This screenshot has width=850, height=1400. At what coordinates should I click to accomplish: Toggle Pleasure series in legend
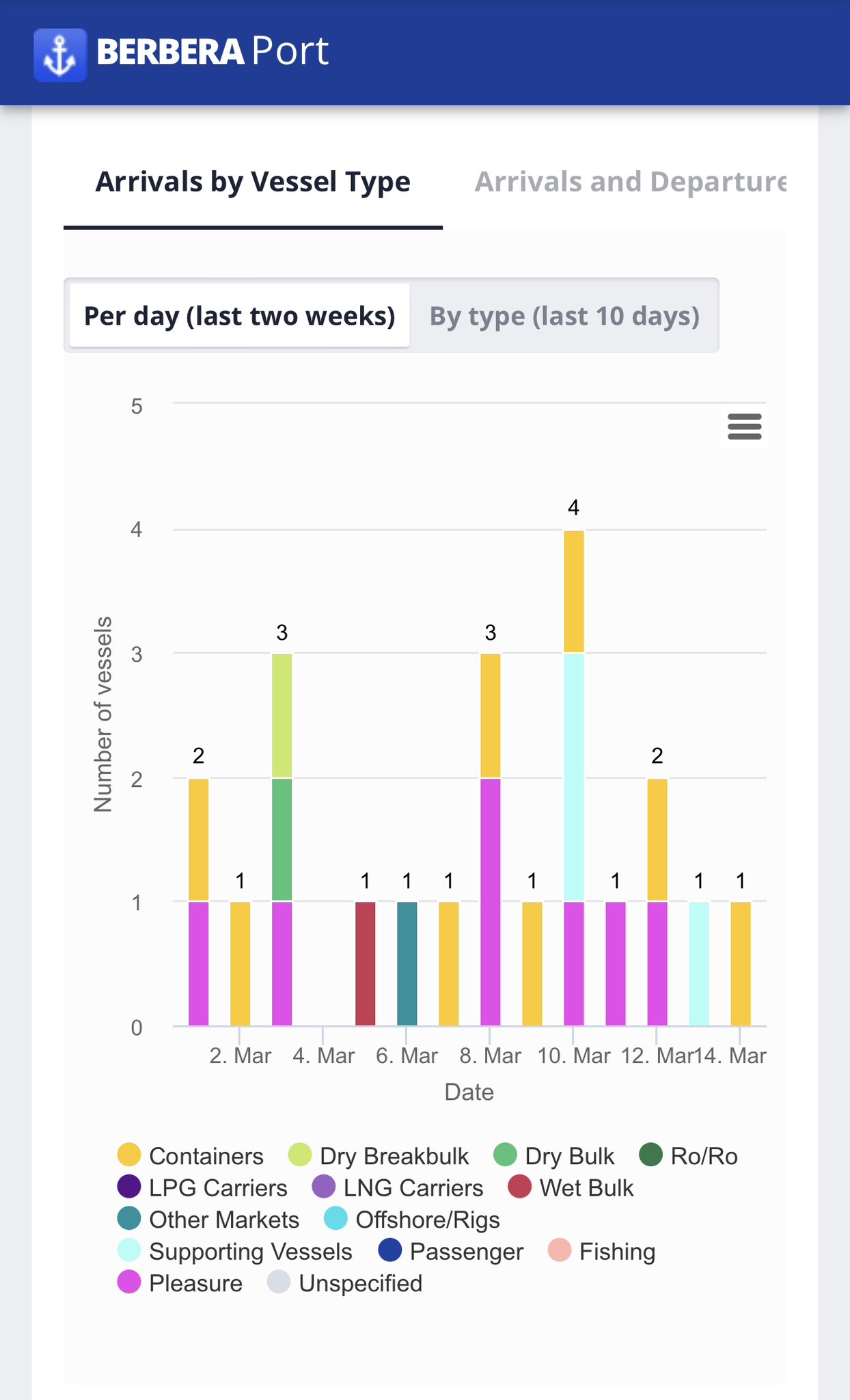click(x=180, y=1283)
